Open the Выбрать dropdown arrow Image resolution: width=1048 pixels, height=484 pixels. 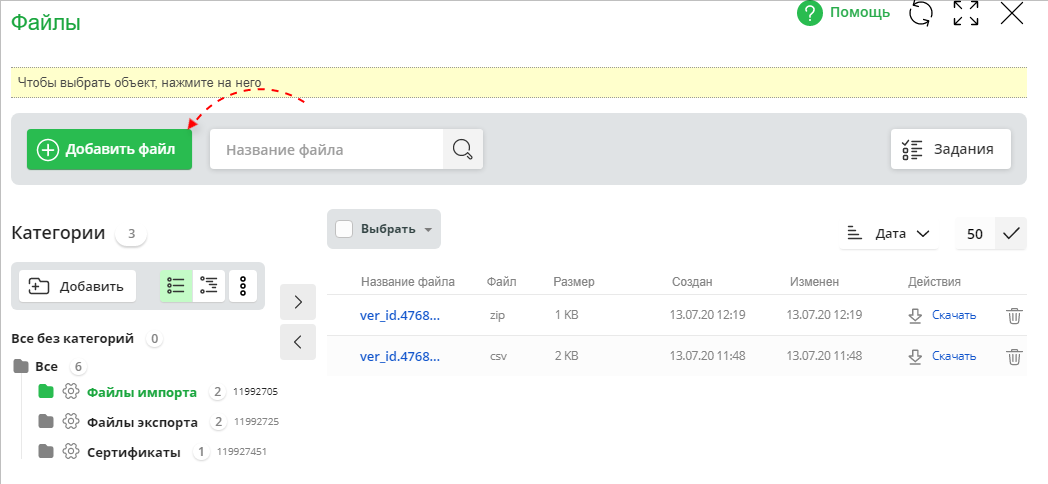coord(429,230)
